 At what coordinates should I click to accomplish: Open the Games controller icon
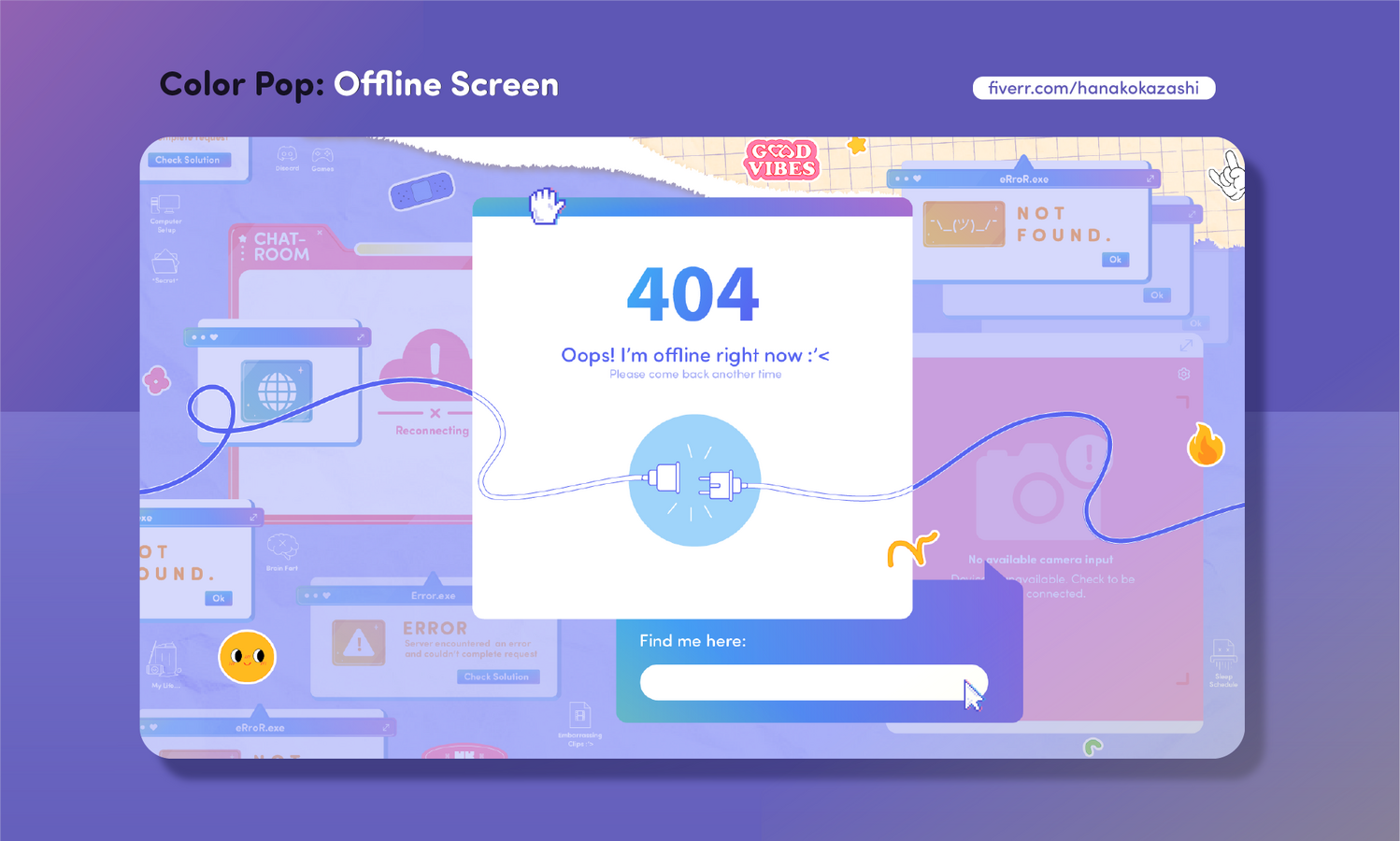click(x=322, y=156)
